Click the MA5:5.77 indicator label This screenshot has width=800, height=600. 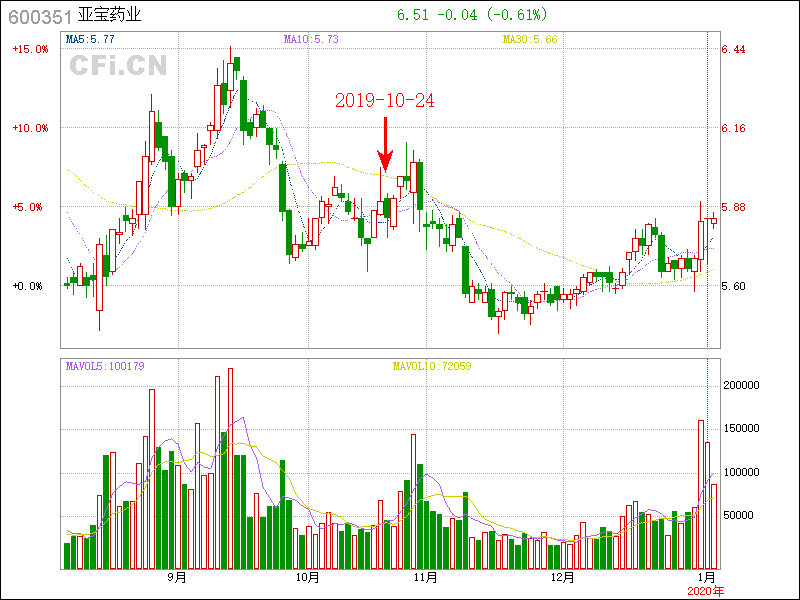90,39
